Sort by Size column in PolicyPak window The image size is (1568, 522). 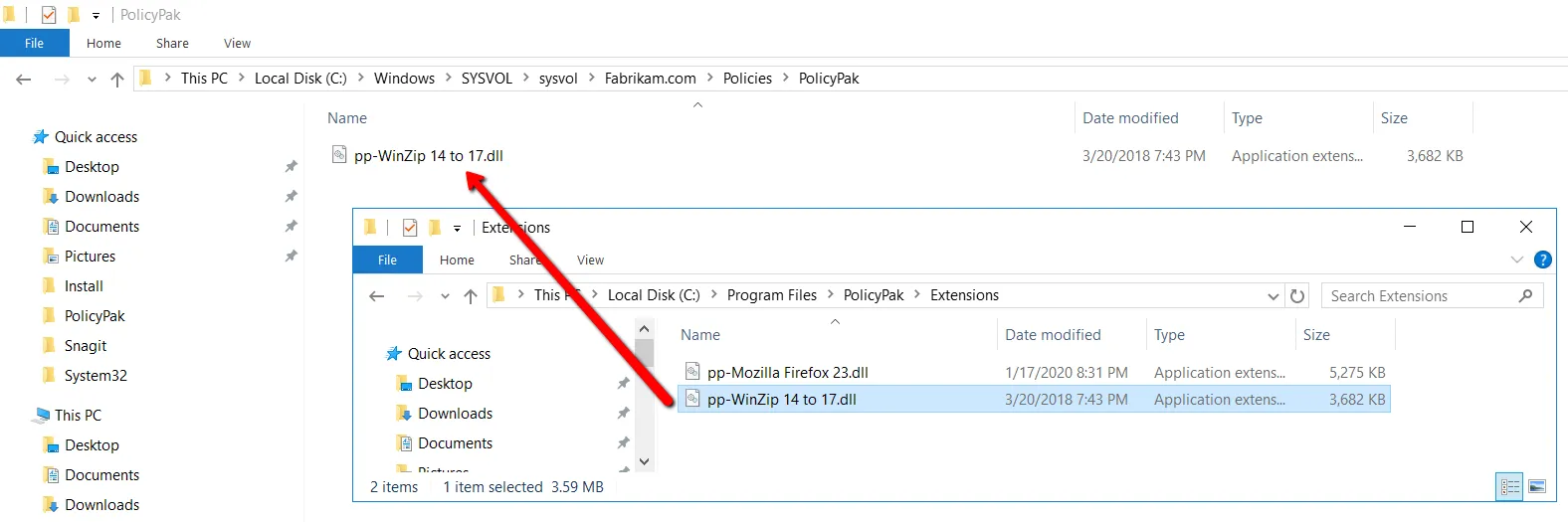click(1394, 118)
